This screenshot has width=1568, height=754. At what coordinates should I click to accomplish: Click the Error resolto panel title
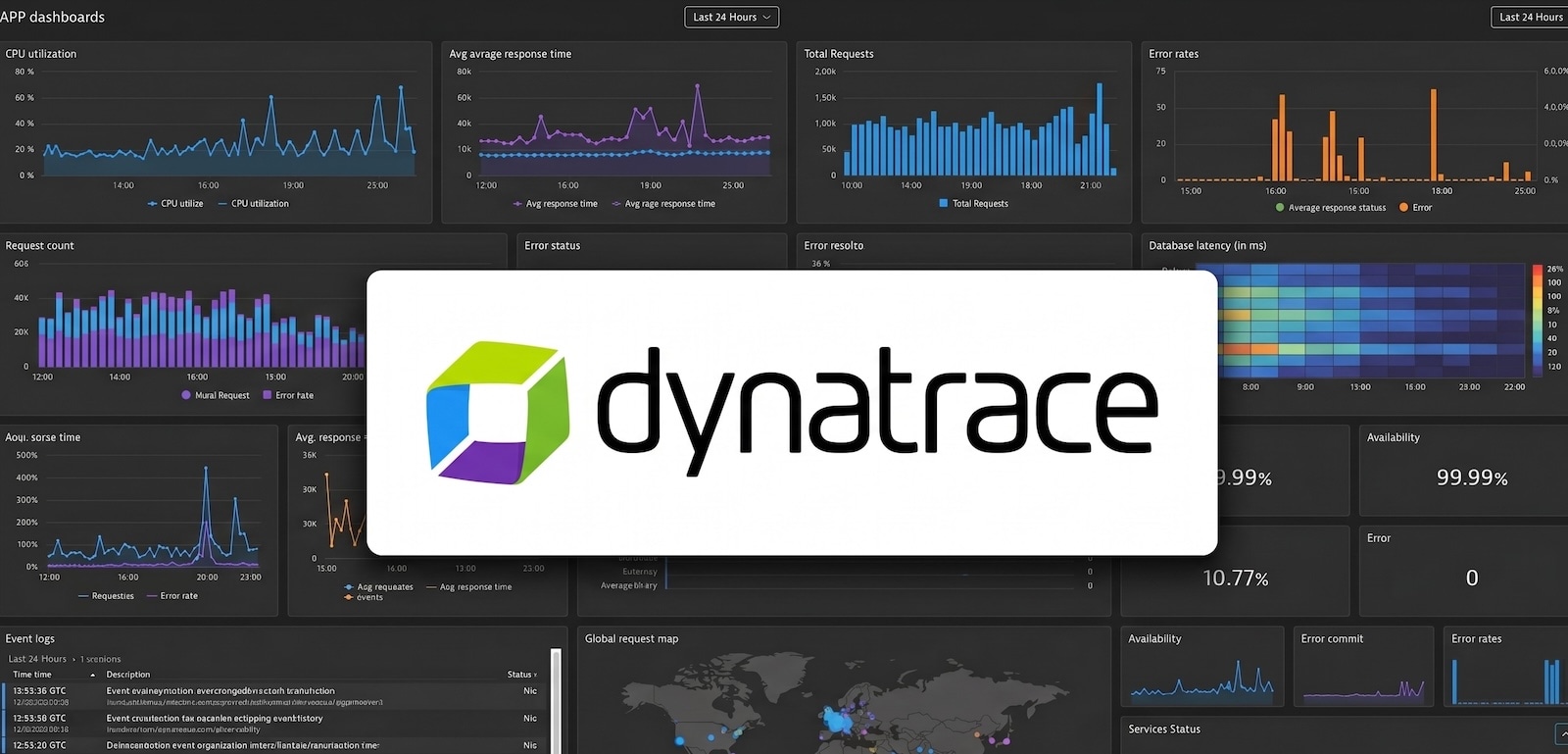(834, 246)
